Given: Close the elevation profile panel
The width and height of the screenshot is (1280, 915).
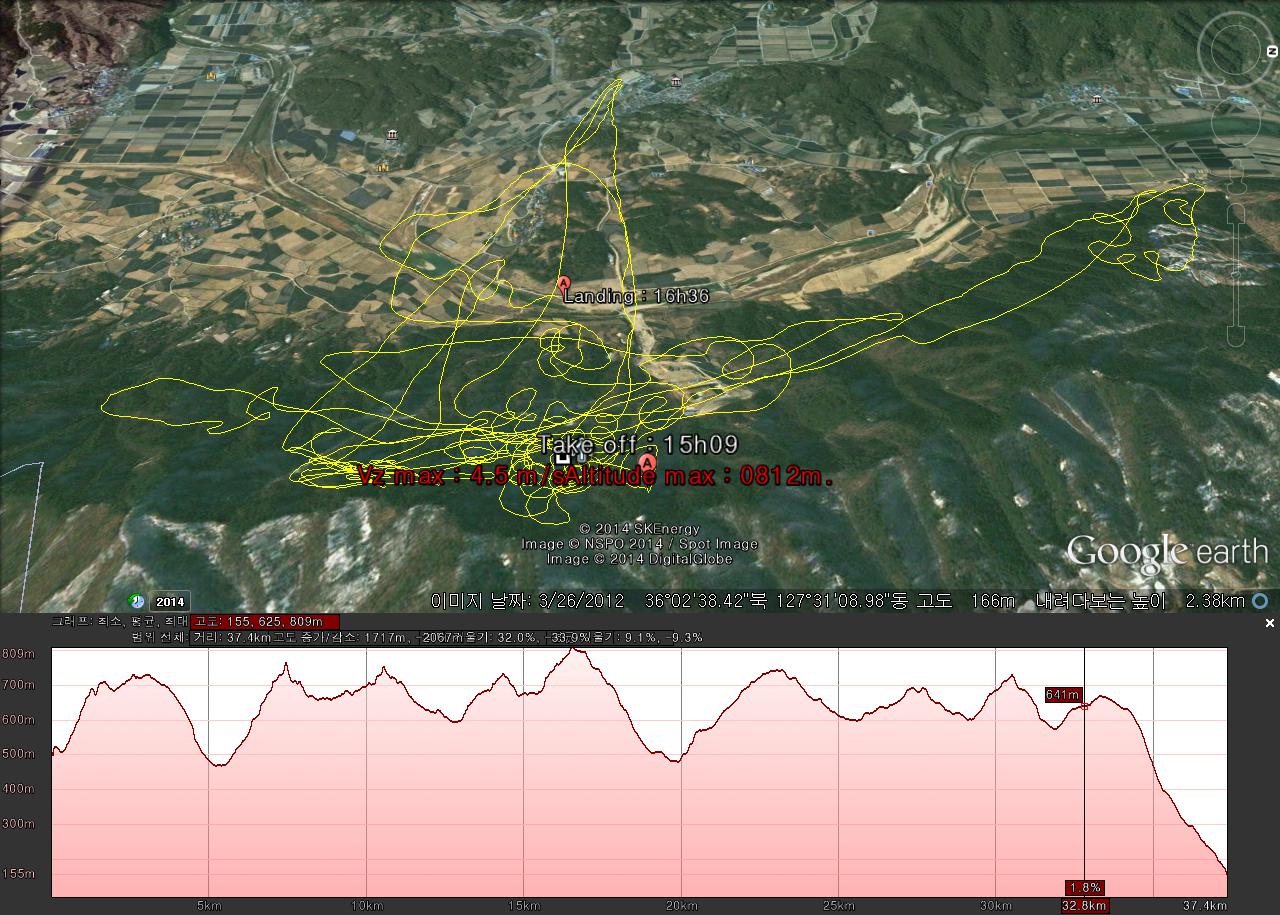Looking at the screenshot, I should pyautogui.click(x=1269, y=623).
